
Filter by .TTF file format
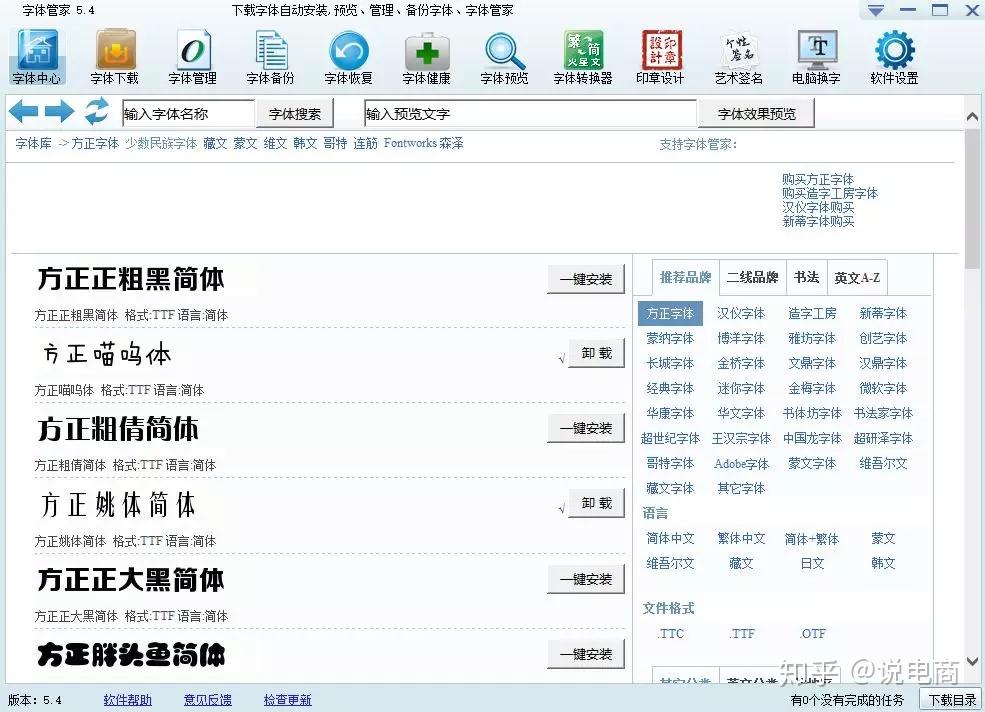pyautogui.click(x=741, y=633)
